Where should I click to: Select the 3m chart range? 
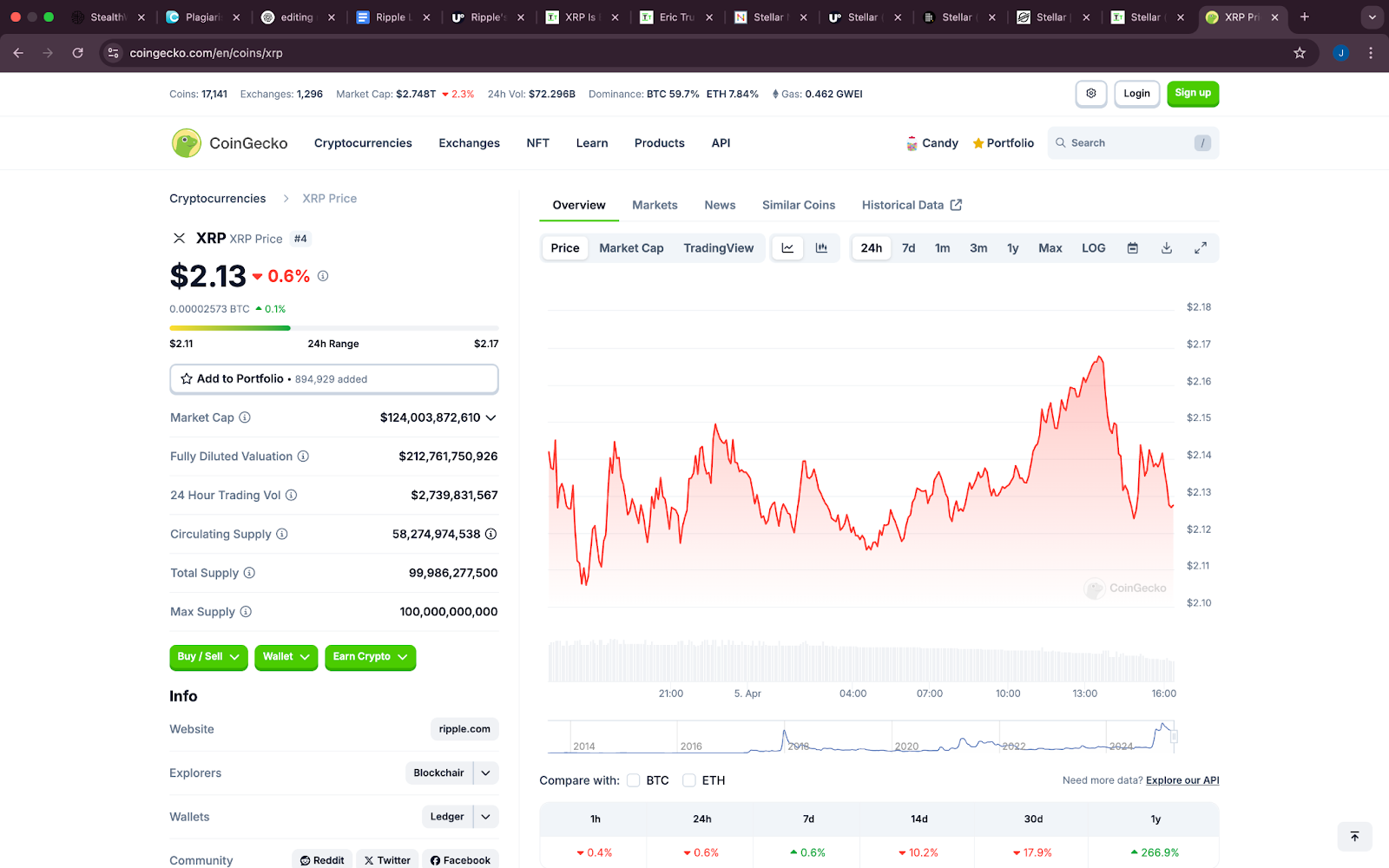(978, 248)
